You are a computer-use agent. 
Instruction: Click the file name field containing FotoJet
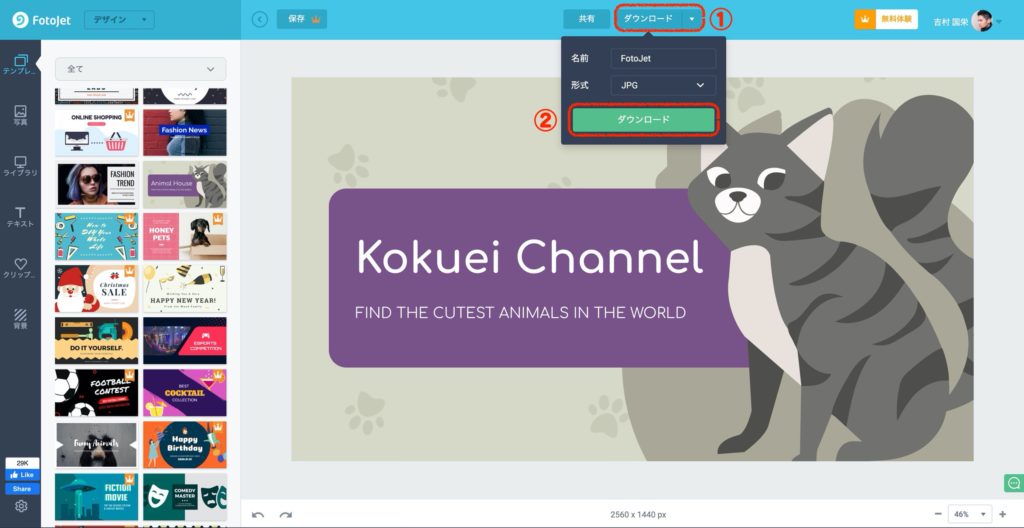663,59
